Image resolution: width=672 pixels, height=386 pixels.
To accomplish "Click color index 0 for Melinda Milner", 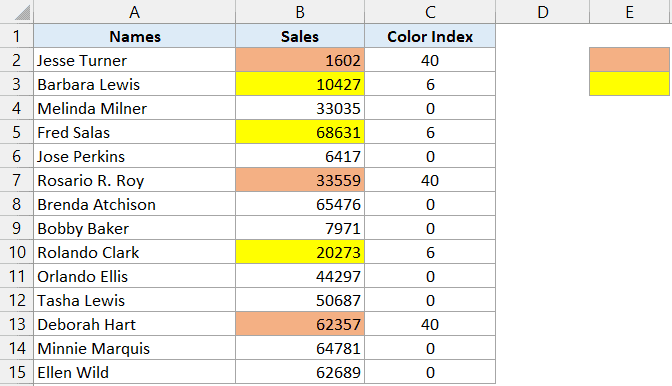I will click(430, 108).
